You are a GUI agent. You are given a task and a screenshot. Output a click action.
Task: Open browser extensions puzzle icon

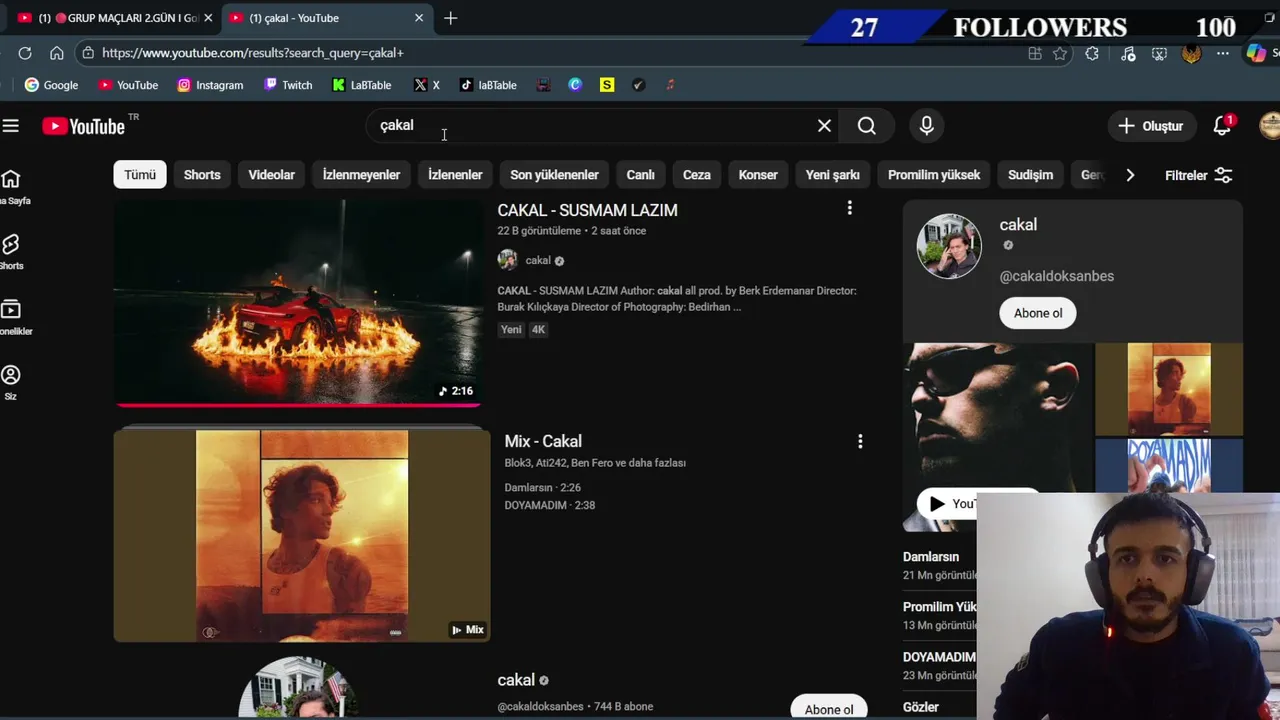(1092, 54)
